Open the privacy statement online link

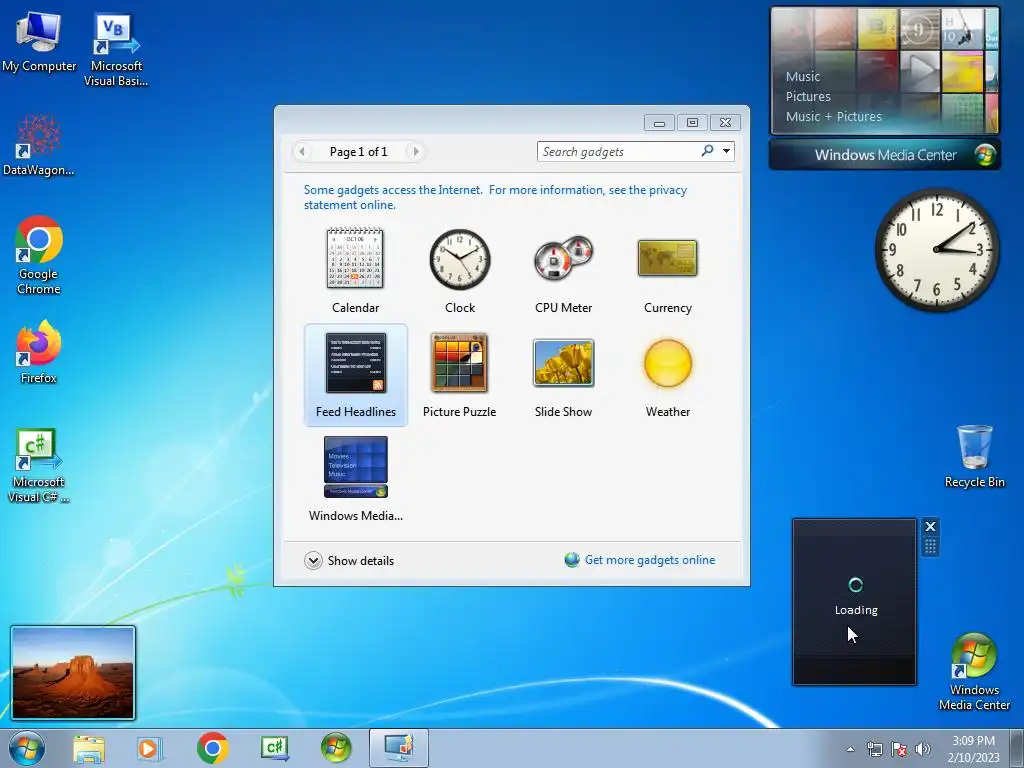pyautogui.click(x=495, y=197)
